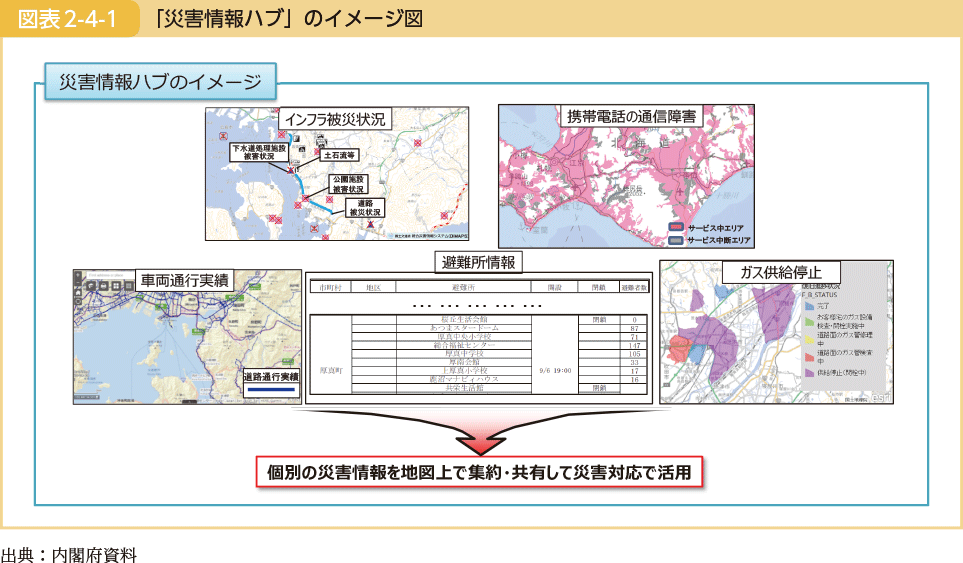Click the 出典：内閣府資料 source note
Viewport: 963px width, 563px height.
pyautogui.click(x=69, y=554)
